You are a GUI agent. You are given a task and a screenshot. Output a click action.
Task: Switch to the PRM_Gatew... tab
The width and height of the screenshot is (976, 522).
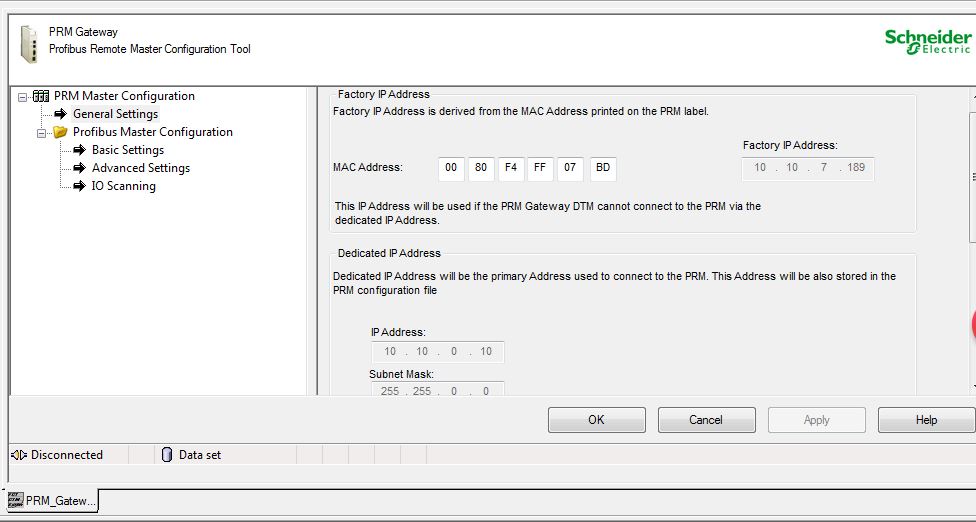pos(53,500)
